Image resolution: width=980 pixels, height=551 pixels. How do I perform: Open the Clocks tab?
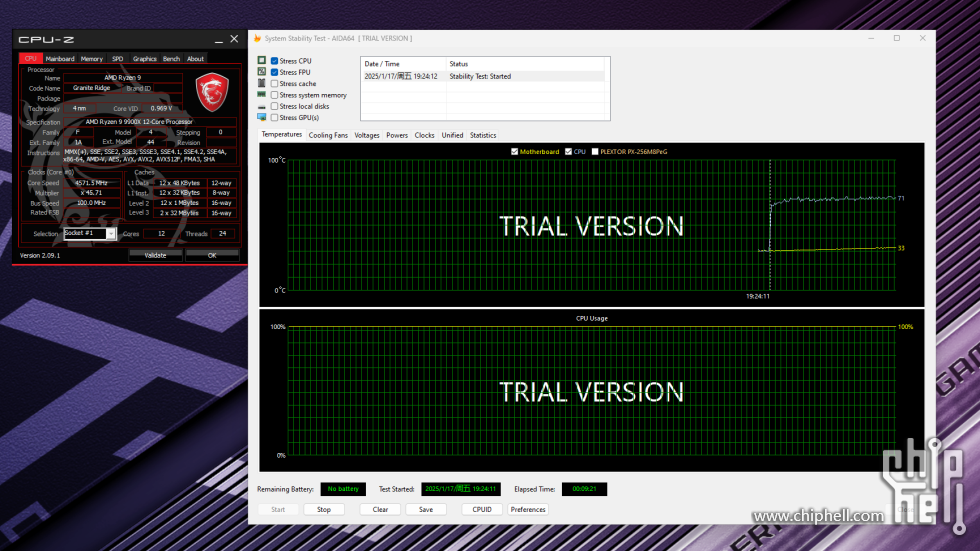coord(424,135)
